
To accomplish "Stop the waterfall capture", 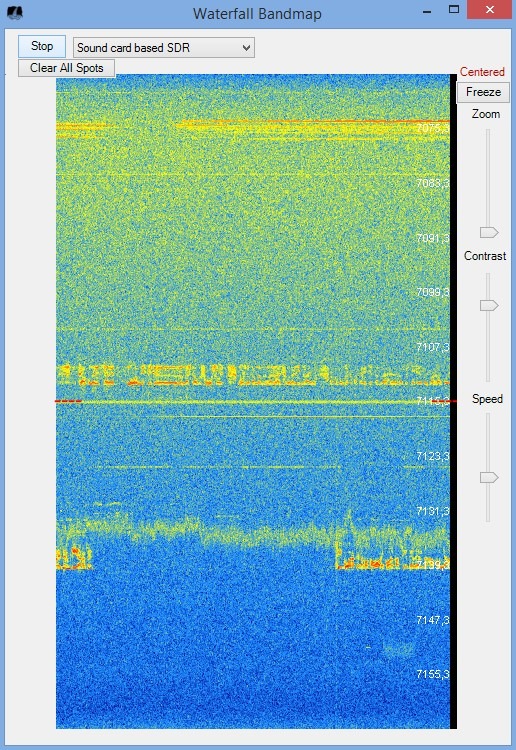I will tap(42, 46).
